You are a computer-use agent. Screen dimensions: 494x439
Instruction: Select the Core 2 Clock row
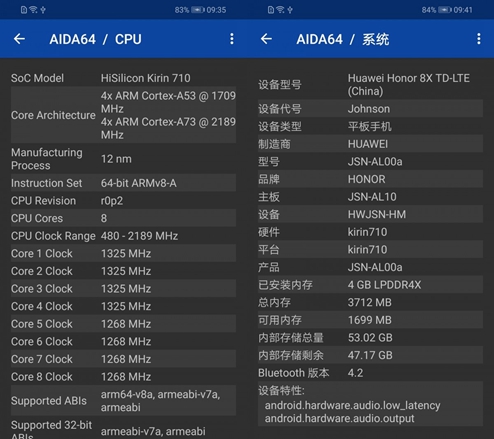point(123,271)
